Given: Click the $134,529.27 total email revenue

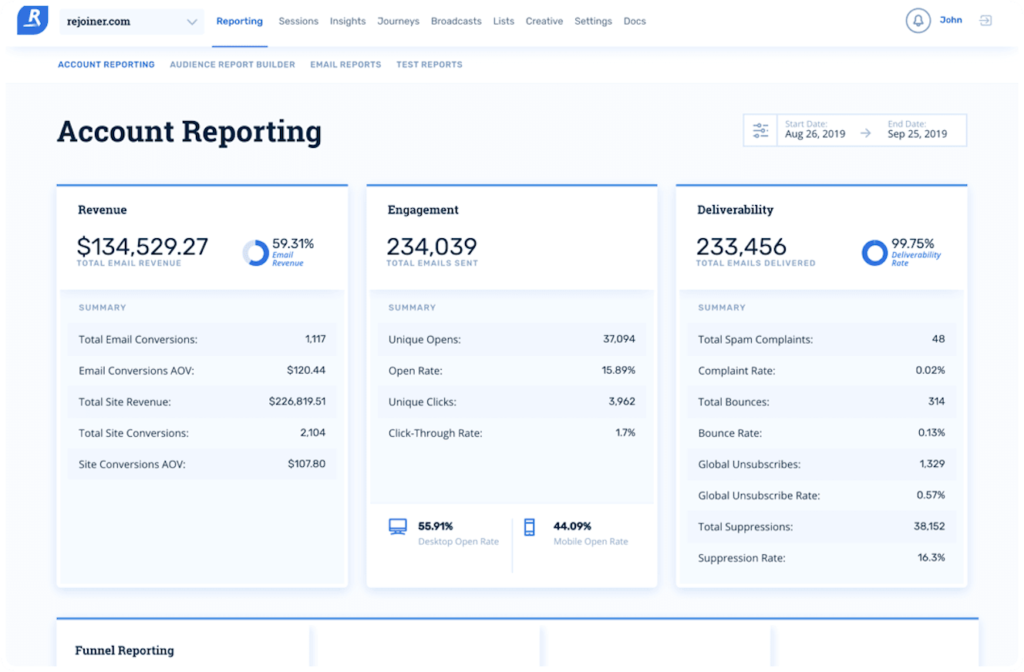Looking at the screenshot, I should coord(142,247).
